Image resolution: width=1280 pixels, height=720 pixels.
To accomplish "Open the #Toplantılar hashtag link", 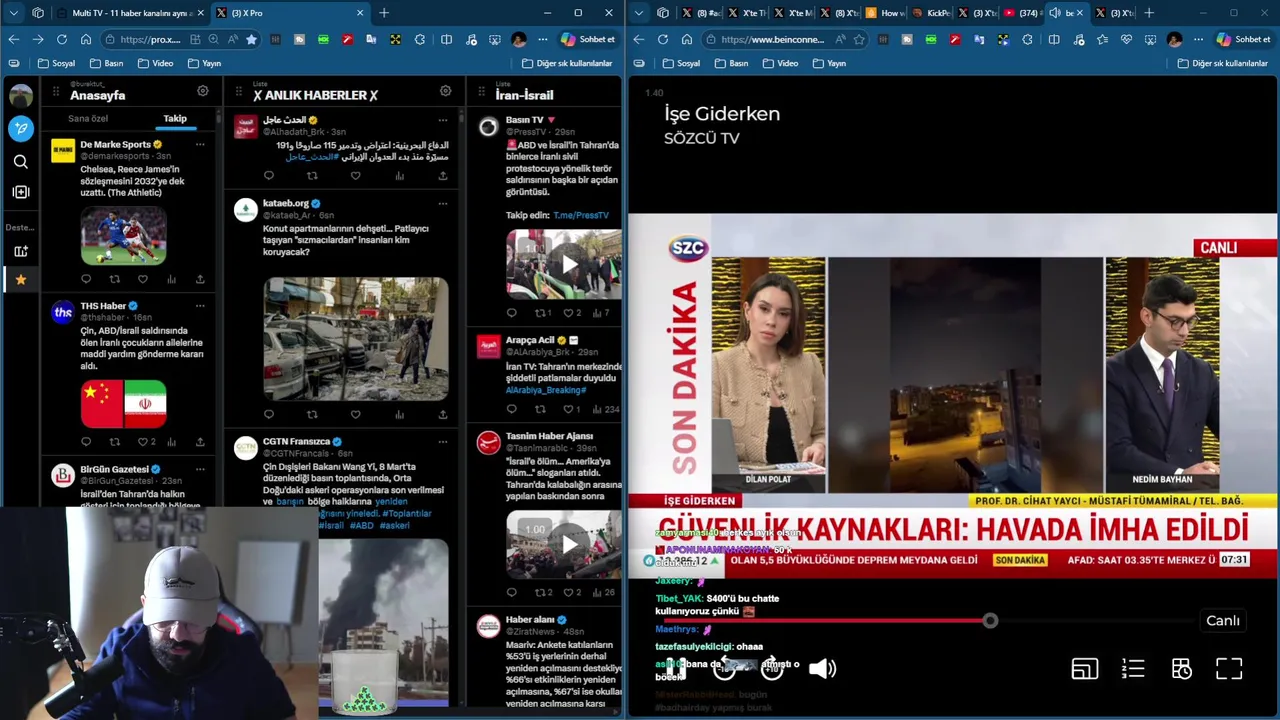I will pyautogui.click(x=406, y=513).
